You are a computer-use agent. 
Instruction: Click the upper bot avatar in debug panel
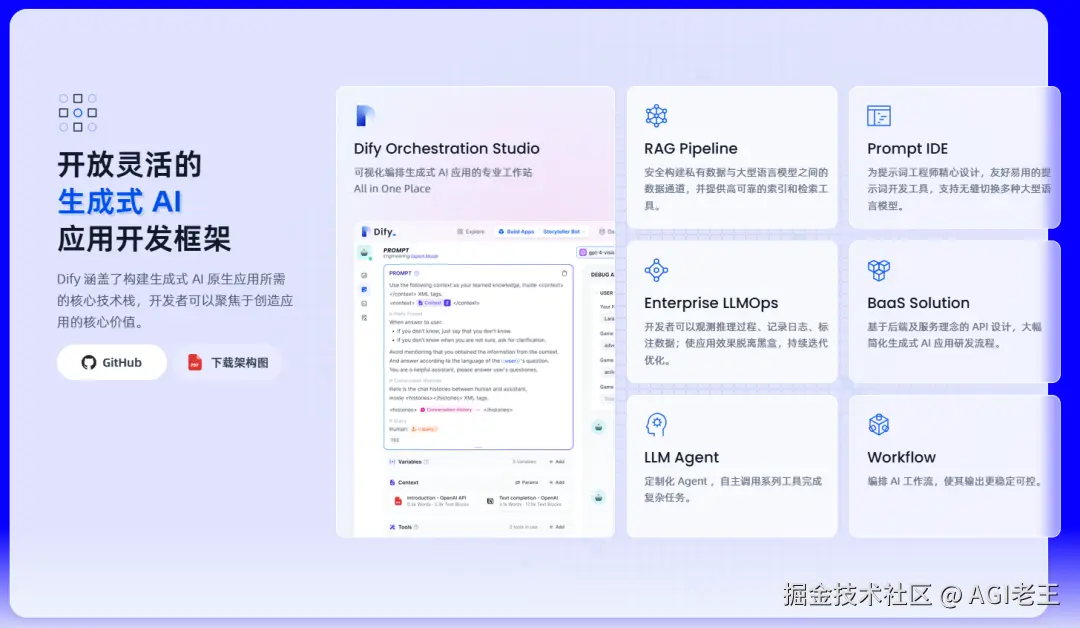click(x=599, y=428)
